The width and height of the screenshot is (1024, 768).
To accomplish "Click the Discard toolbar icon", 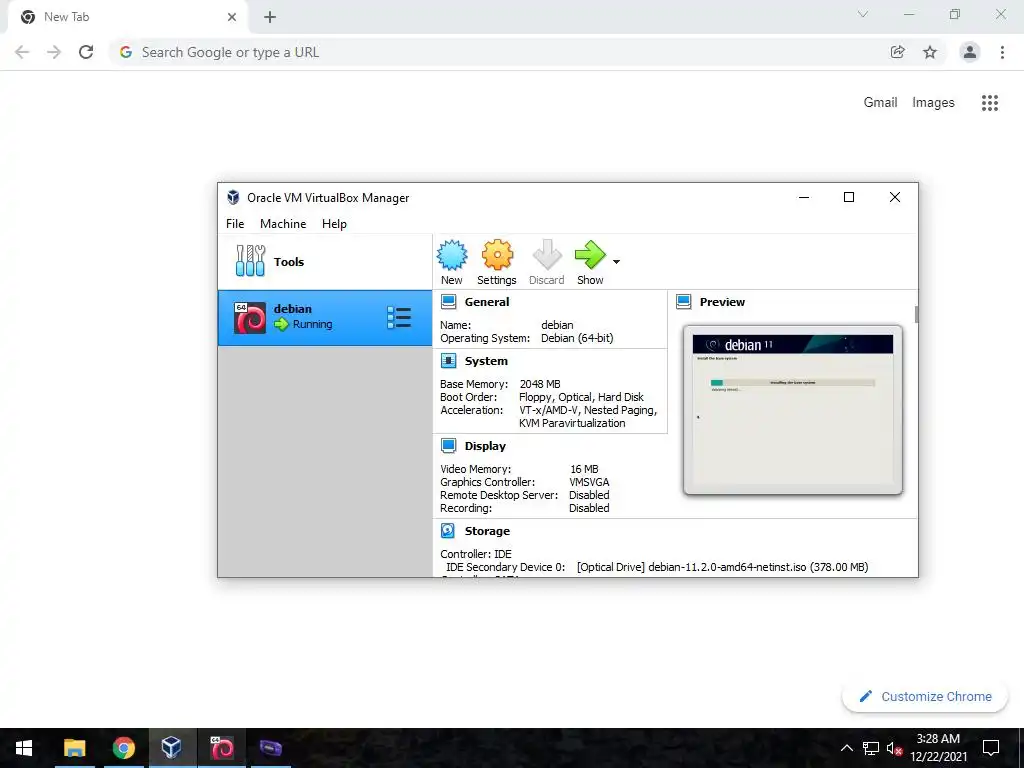I will point(547,255).
